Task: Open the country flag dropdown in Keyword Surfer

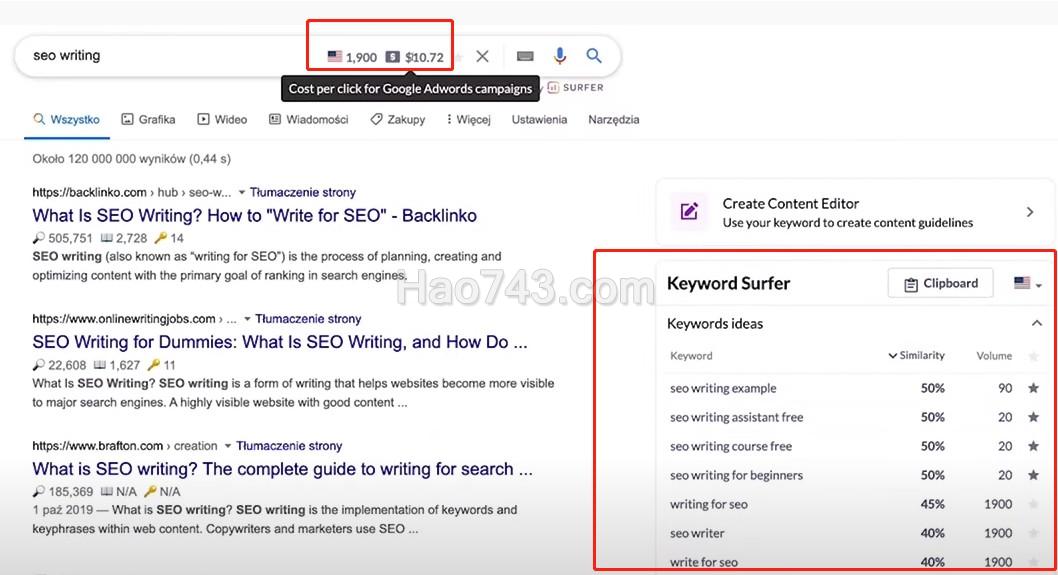Action: [x=1028, y=283]
